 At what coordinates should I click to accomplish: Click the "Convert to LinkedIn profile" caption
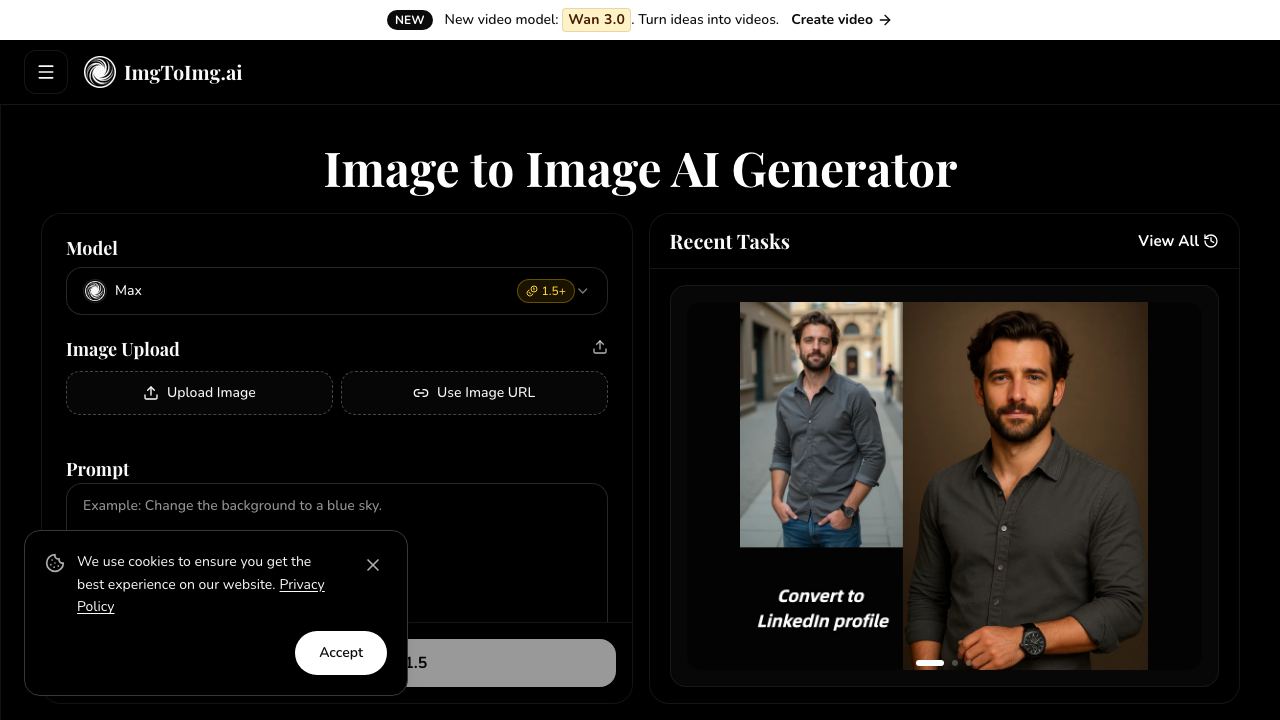(823, 608)
